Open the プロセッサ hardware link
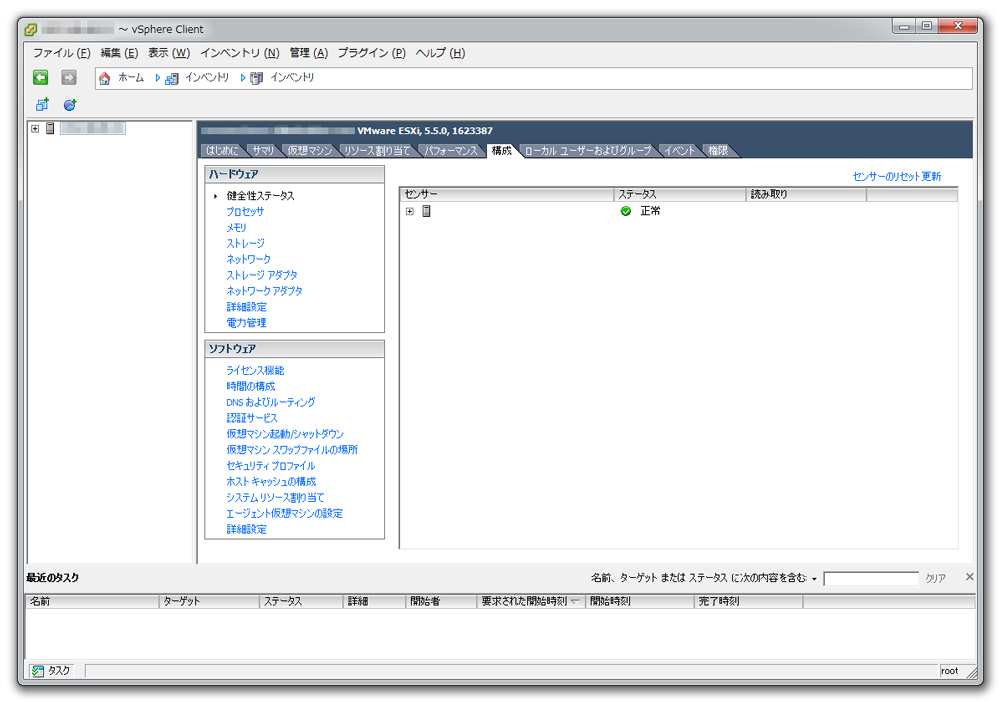 (x=245, y=212)
